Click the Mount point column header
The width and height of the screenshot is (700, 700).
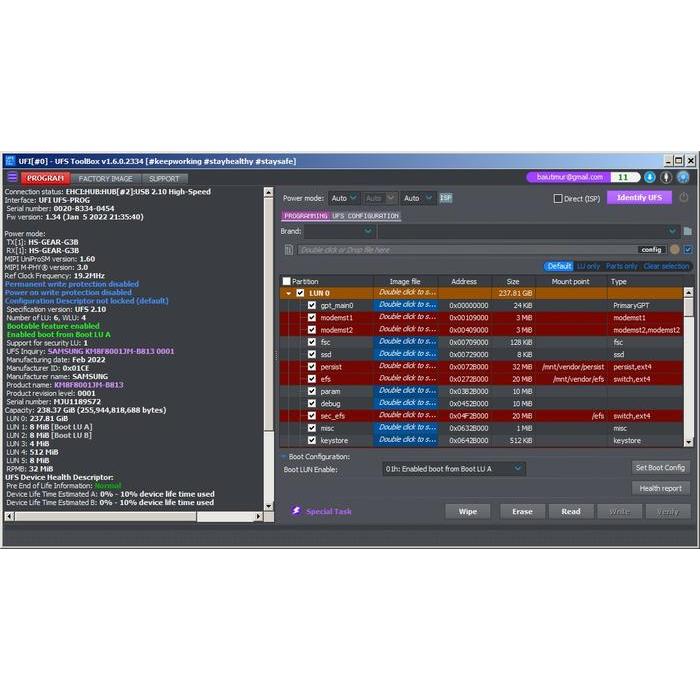(571, 281)
